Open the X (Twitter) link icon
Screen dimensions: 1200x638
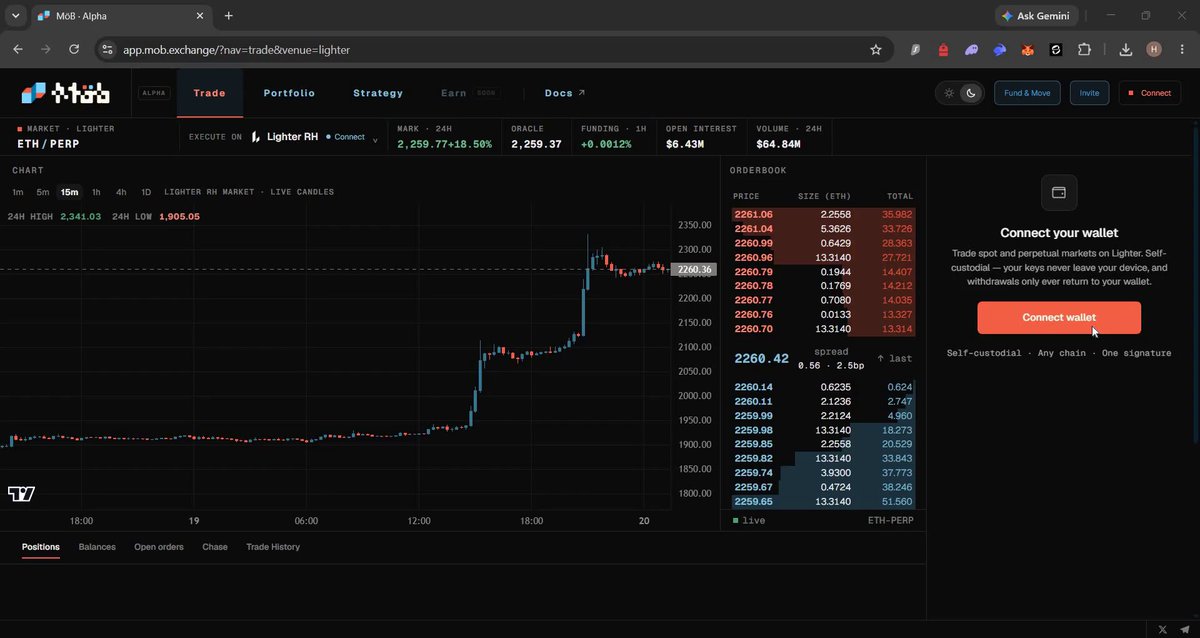tap(1162, 629)
